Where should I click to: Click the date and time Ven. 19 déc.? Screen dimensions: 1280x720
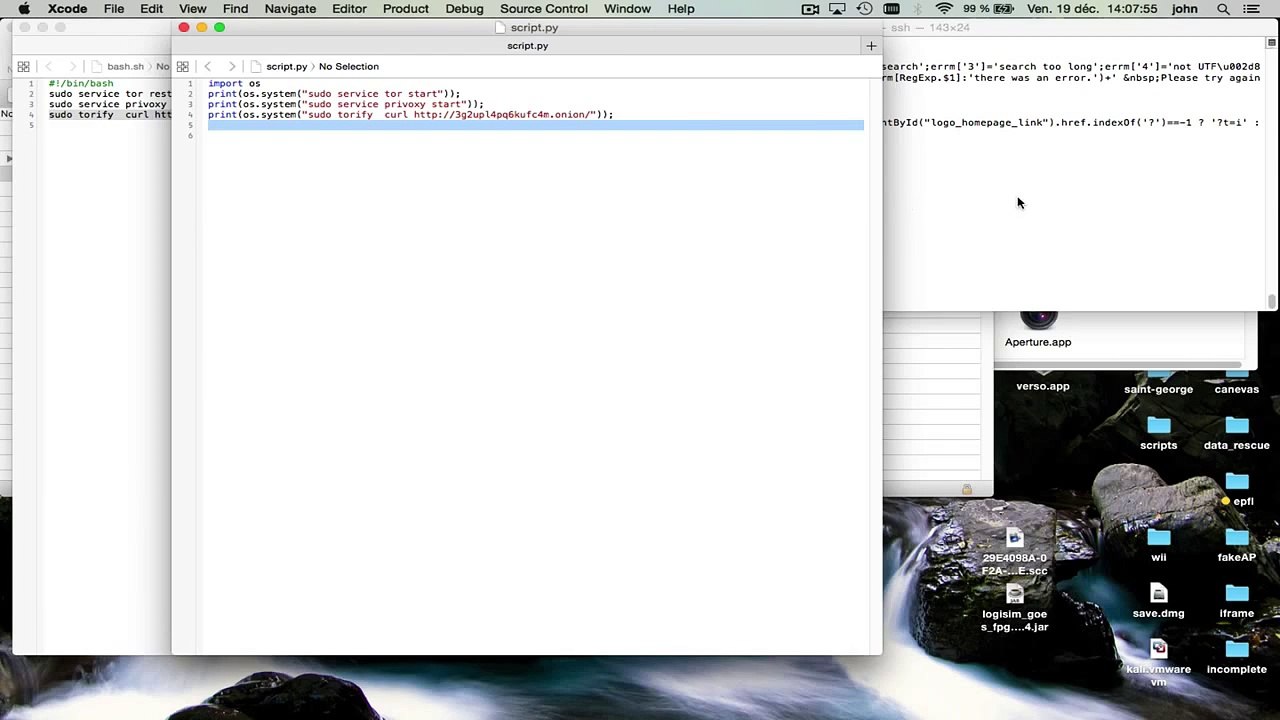click(1092, 9)
